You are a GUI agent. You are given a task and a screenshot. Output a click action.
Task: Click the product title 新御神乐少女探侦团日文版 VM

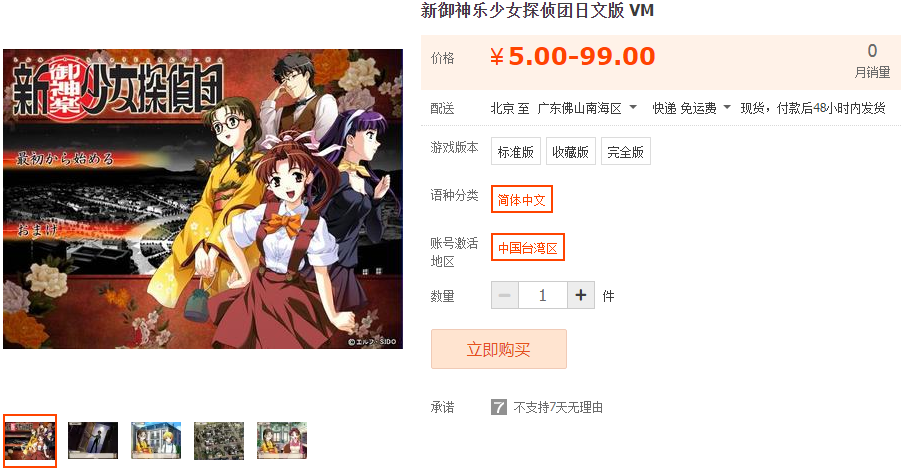point(537,10)
